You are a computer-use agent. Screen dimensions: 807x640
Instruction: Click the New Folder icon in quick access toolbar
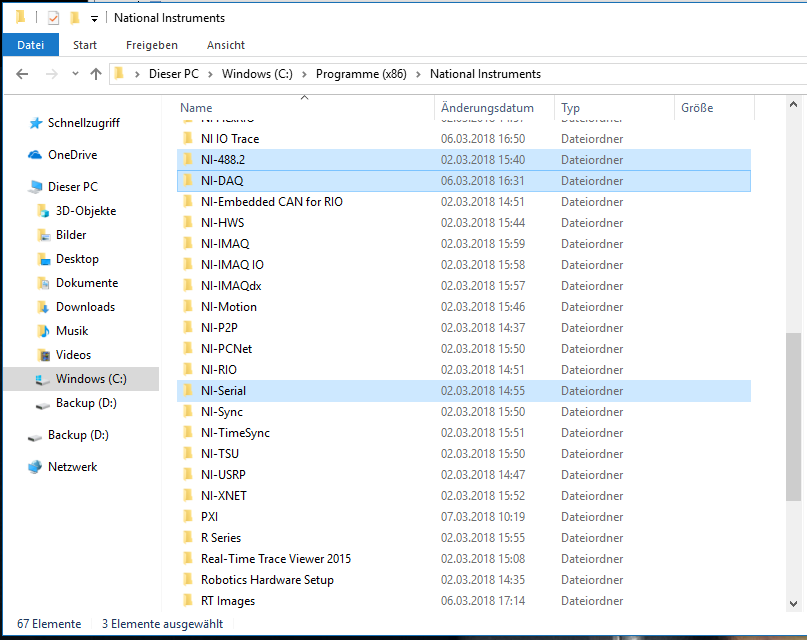coord(75,18)
